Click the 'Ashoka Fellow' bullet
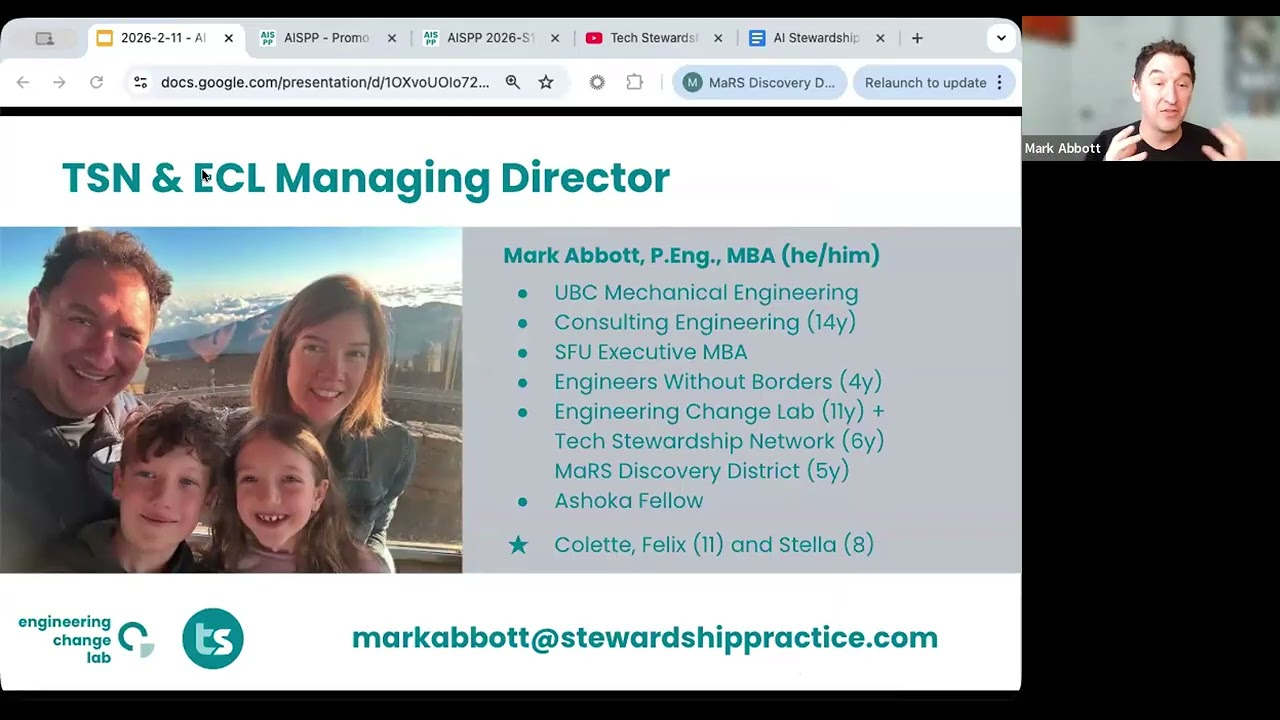This screenshot has width=1280, height=720. [x=629, y=501]
